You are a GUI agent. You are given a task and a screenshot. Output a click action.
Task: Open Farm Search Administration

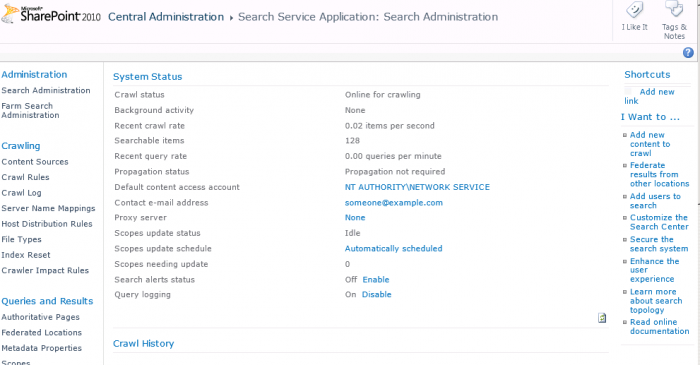coord(30,110)
